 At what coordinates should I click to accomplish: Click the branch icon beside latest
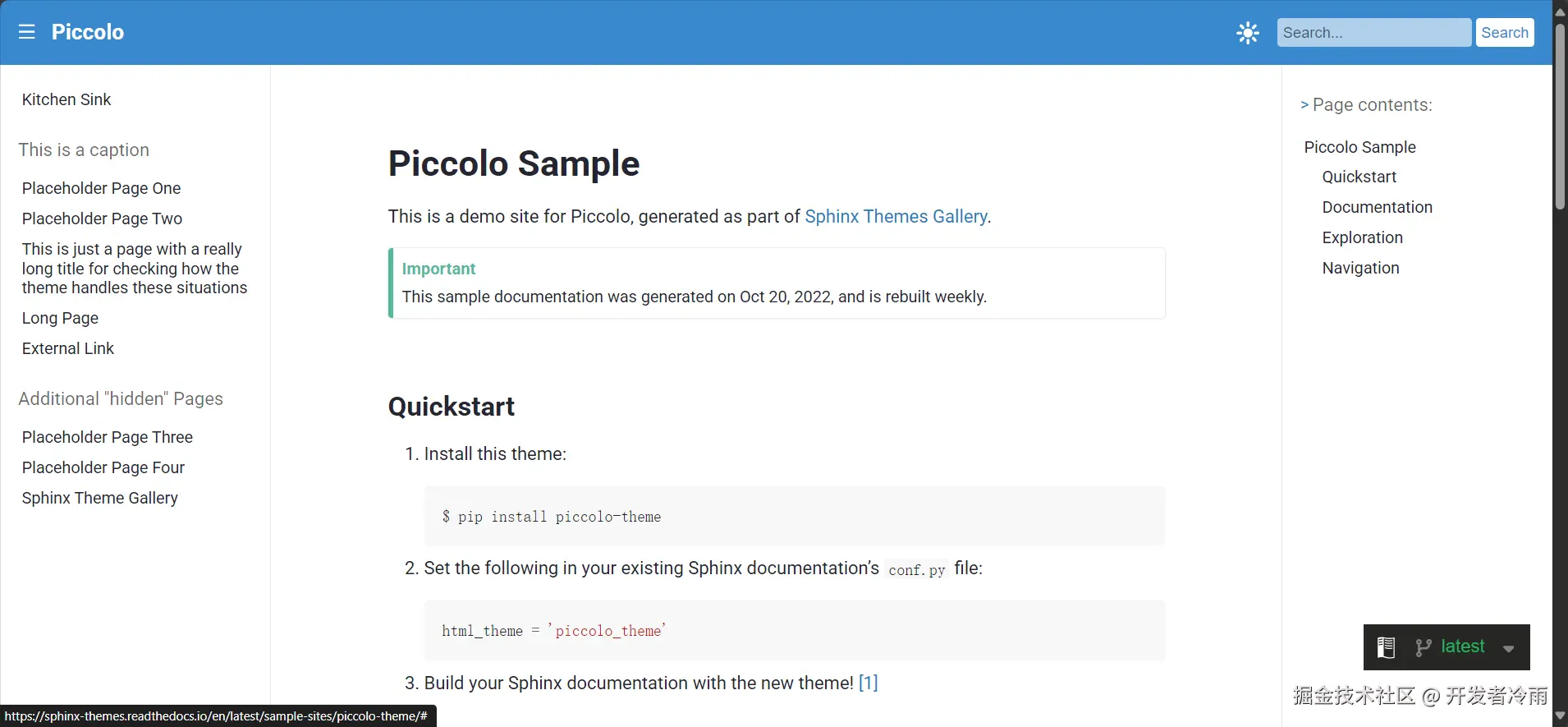(1424, 647)
